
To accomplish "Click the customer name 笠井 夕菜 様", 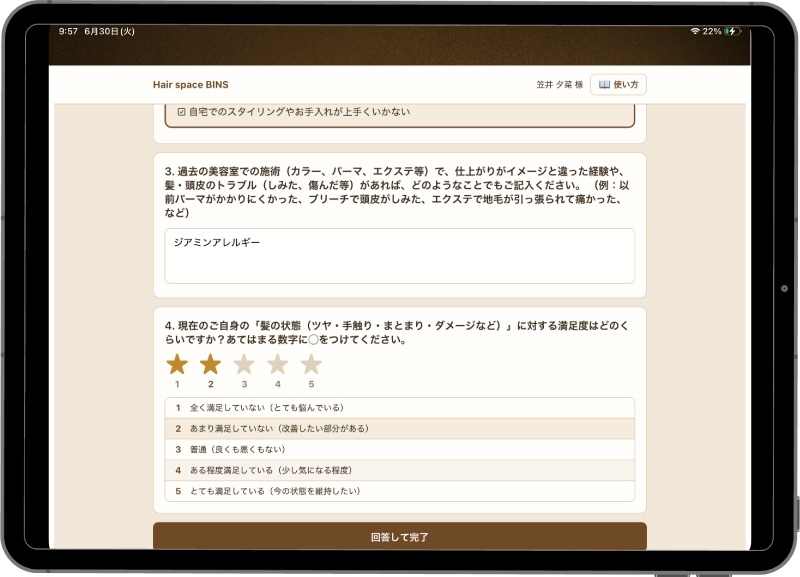I will coord(560,85).
